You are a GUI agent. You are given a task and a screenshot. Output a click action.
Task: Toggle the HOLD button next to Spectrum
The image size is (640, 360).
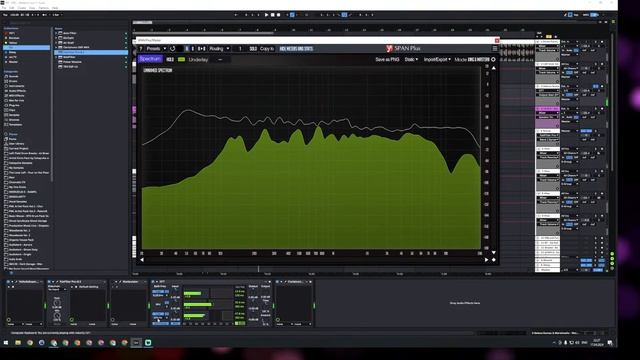click(170, 60)
